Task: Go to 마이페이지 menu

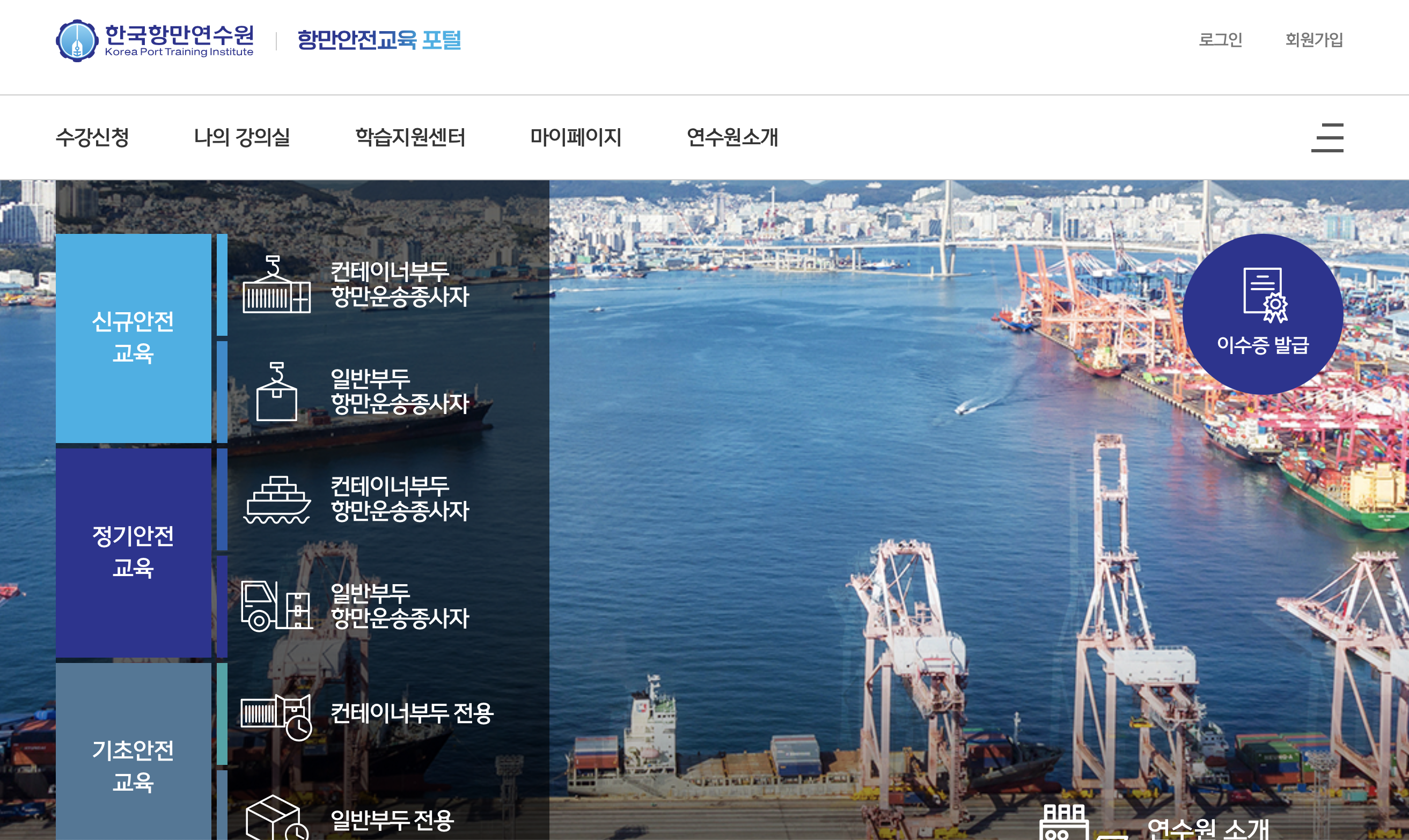Action: [575, 137]
